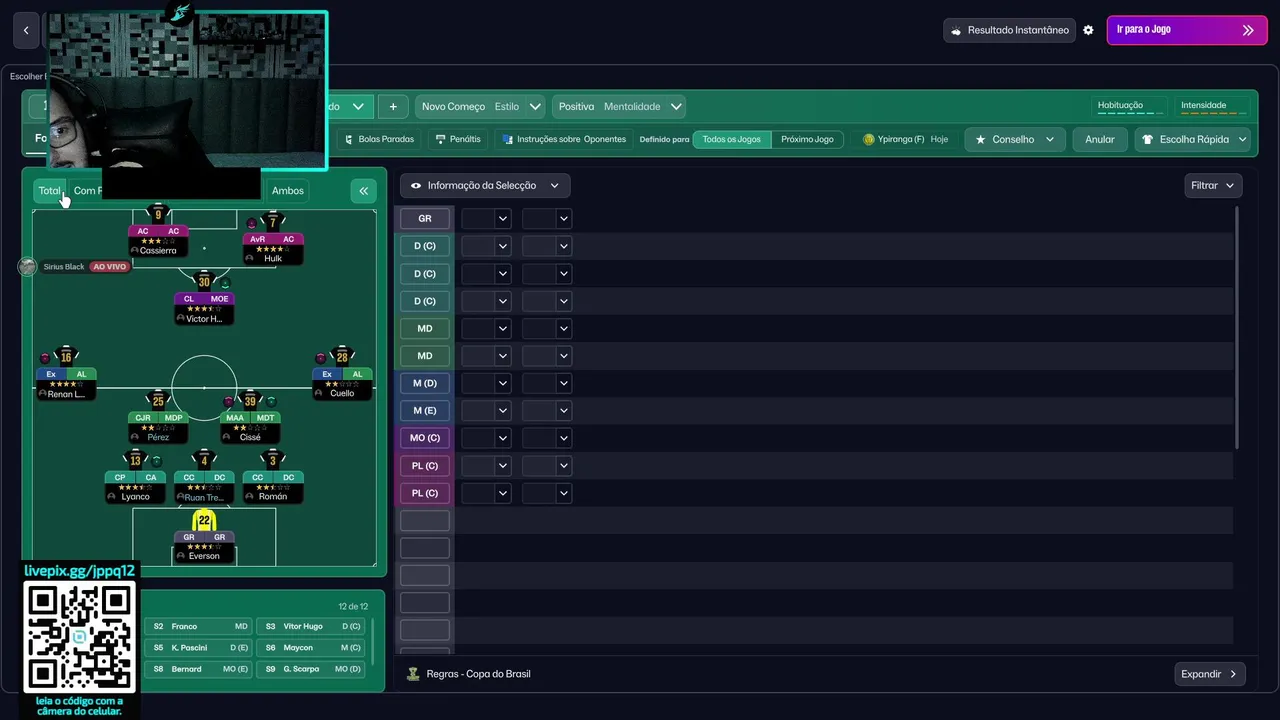The height and width of the screenshot is (720, 1280).
Task: Click the AvR role on Hulk
Action: click(x=258, y=239)
